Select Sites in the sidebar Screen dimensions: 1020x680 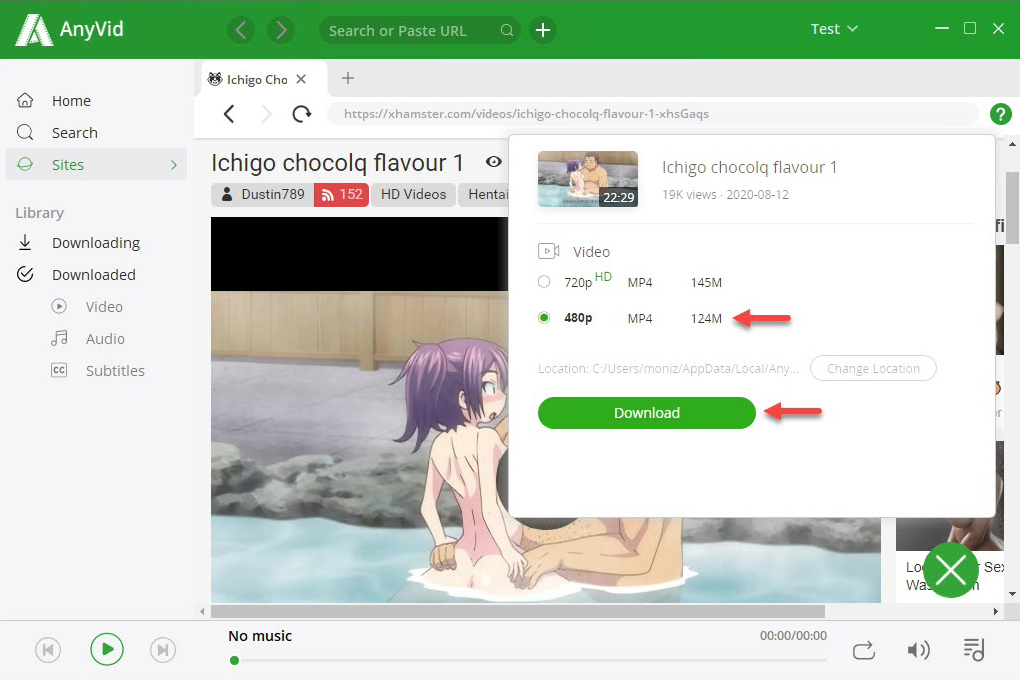[96, 165]
